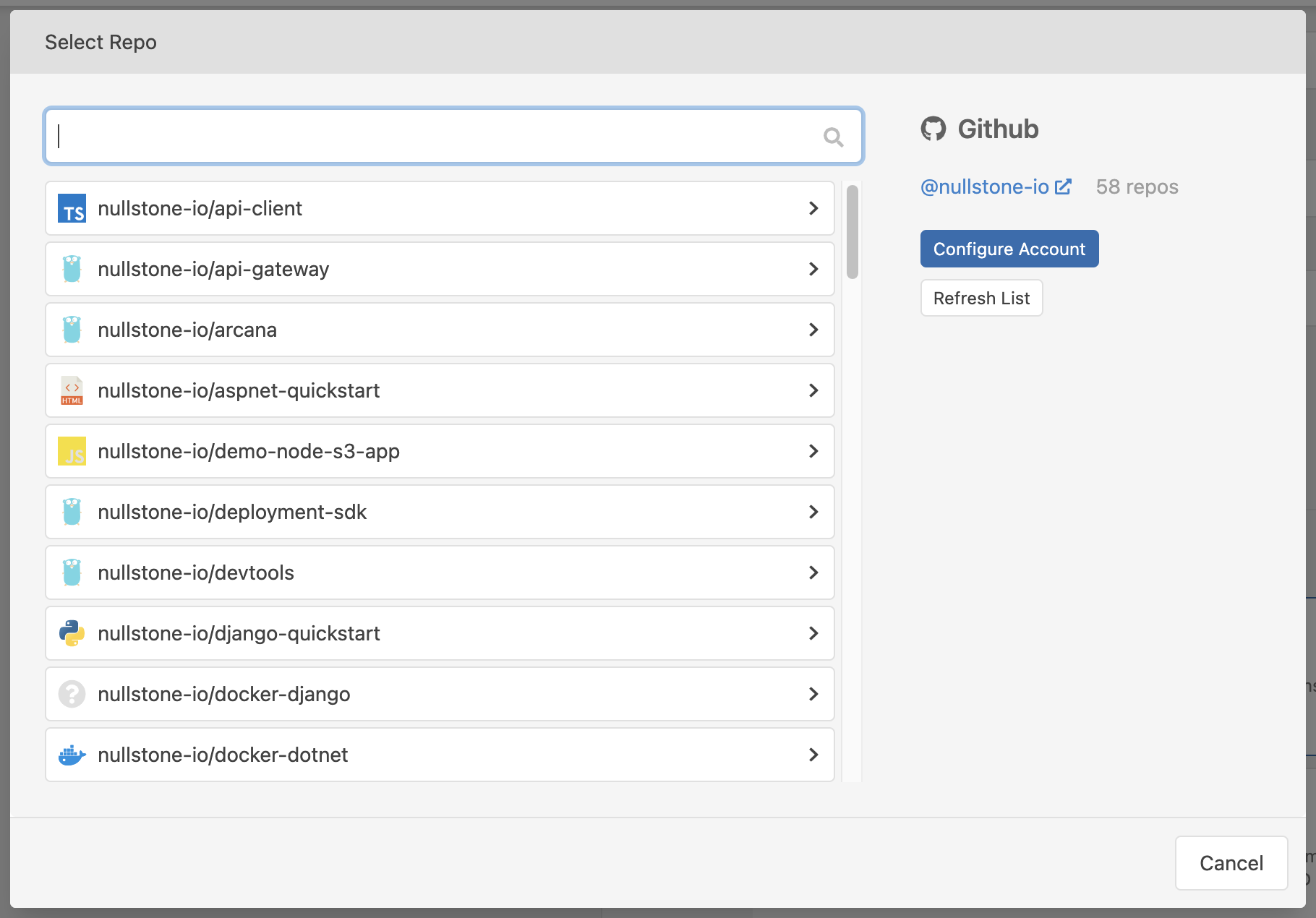This screenshot has width=1316, height=918.
Task: Click the JavaScript icon on demo-node-s3-app
Action: point(71,451)
